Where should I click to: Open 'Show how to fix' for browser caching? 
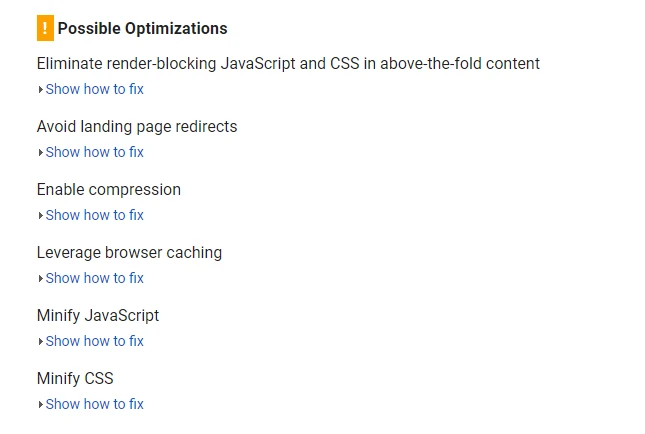tap(95, 279)
